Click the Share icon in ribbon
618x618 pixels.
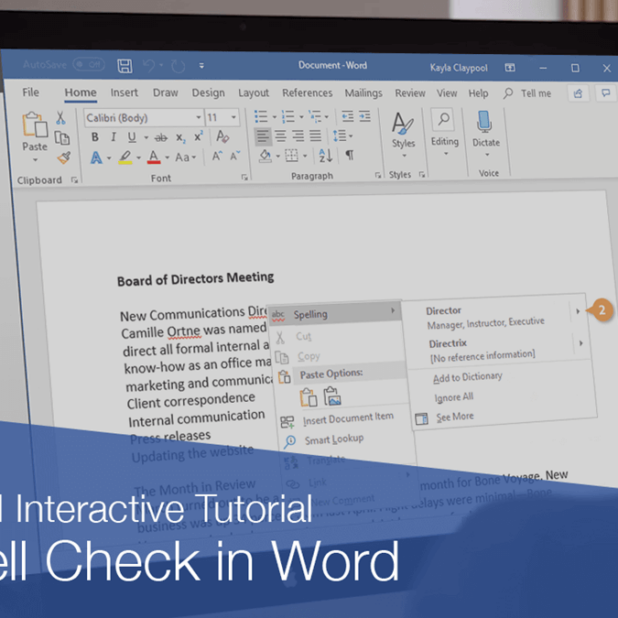pyautogui.click(x=578, y=93)
